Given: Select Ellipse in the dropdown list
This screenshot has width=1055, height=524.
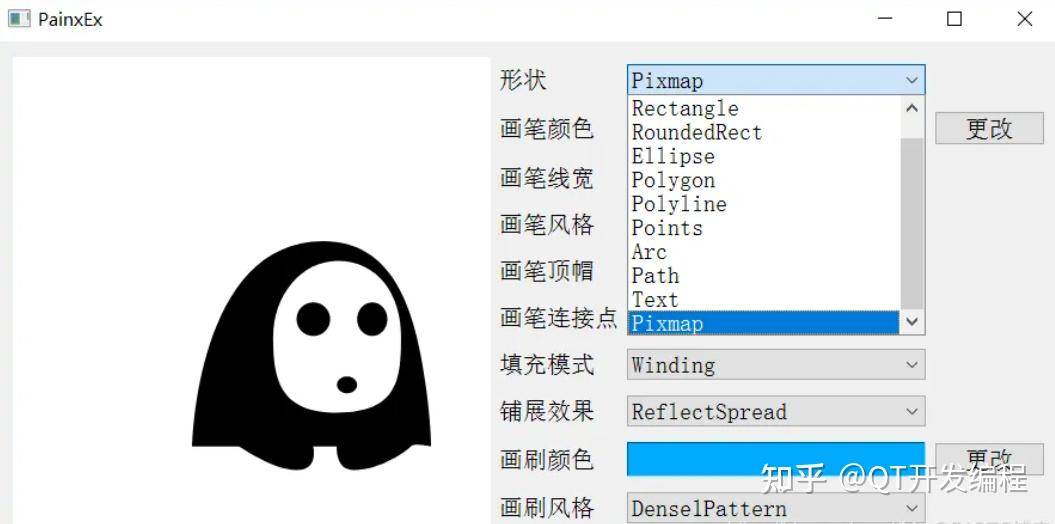Looking at the screenshot, I should [764, 156].
